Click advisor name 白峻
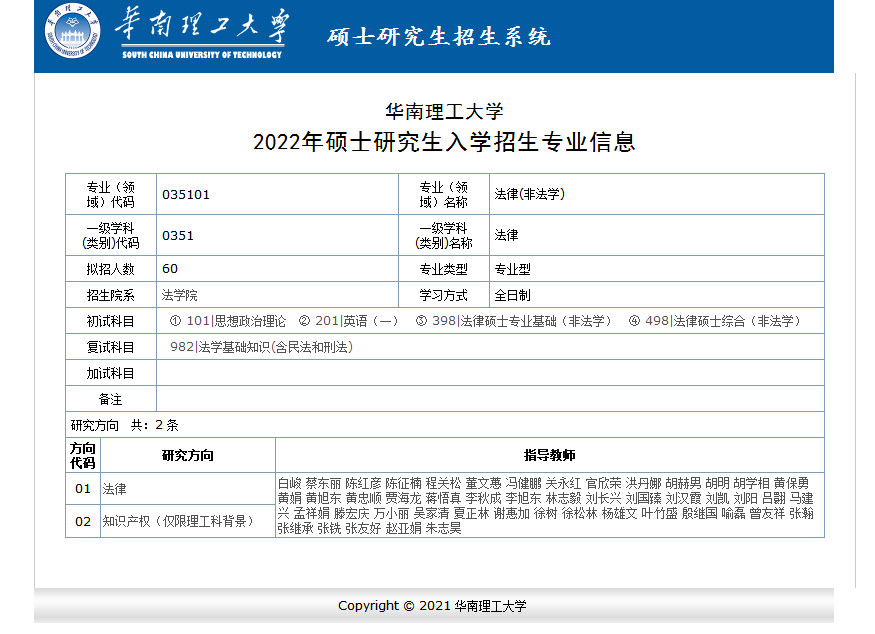The image size is (875, 634). coord(290,483)
